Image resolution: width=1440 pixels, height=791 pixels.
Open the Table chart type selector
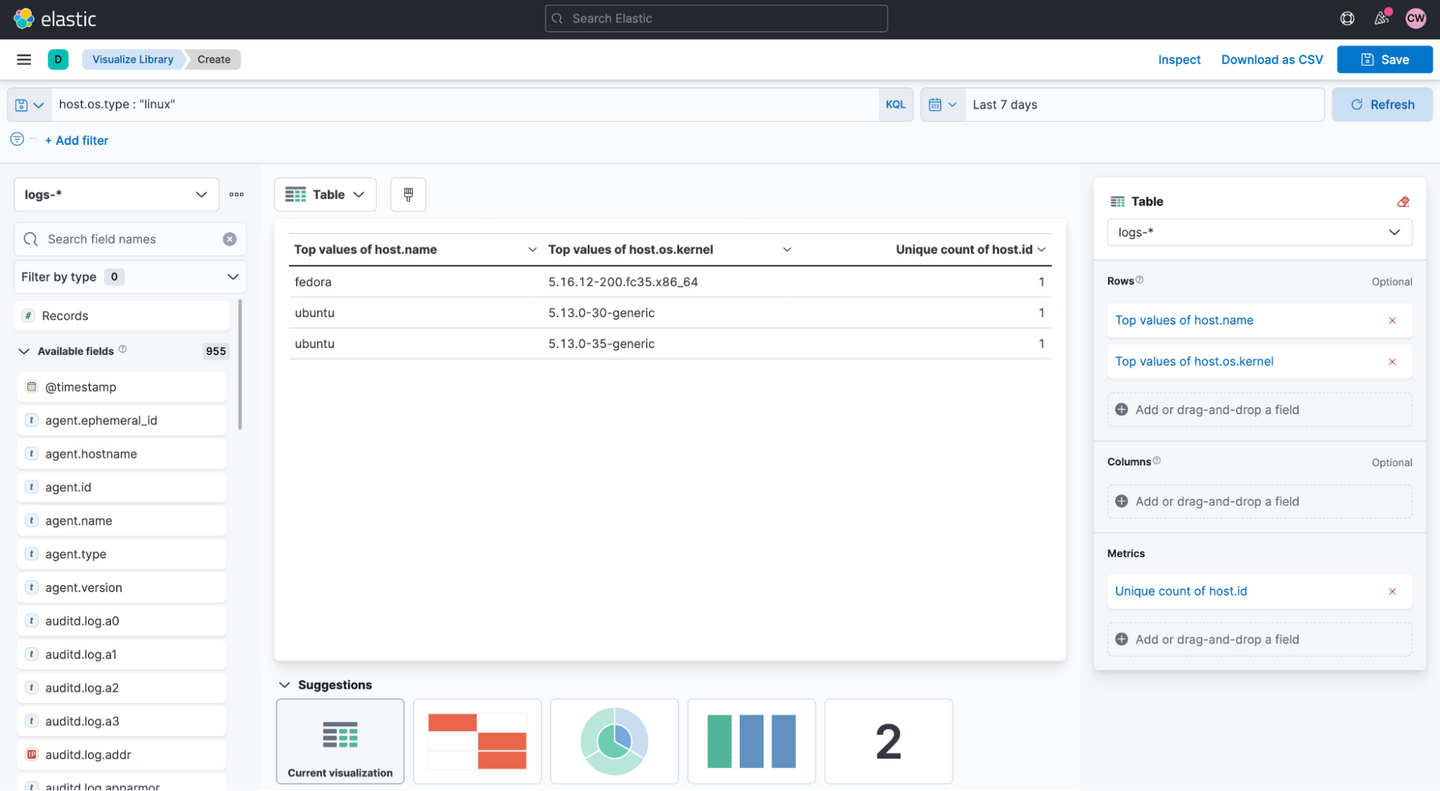pyautogui.click(x=325, y=195)
